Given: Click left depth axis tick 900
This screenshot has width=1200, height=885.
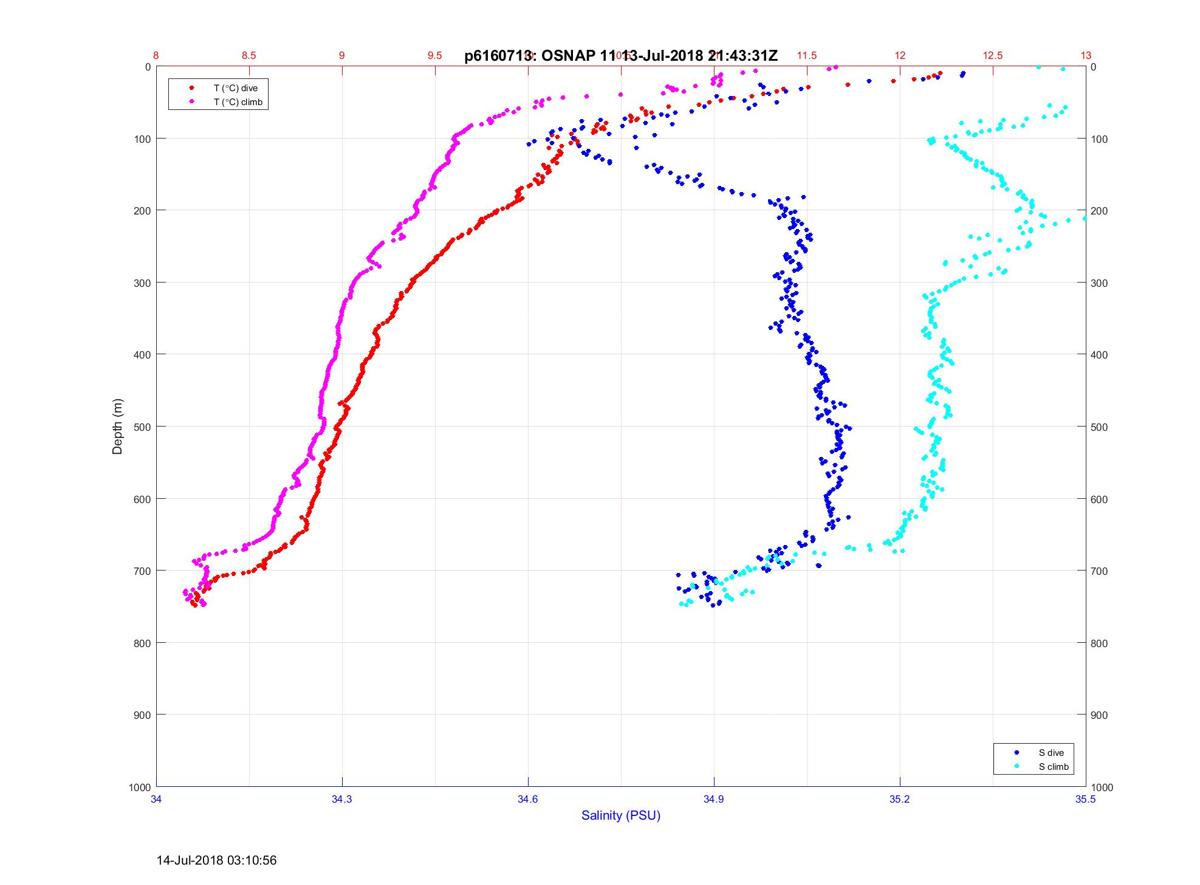Looking at the screenshot, I should [142, 715].
